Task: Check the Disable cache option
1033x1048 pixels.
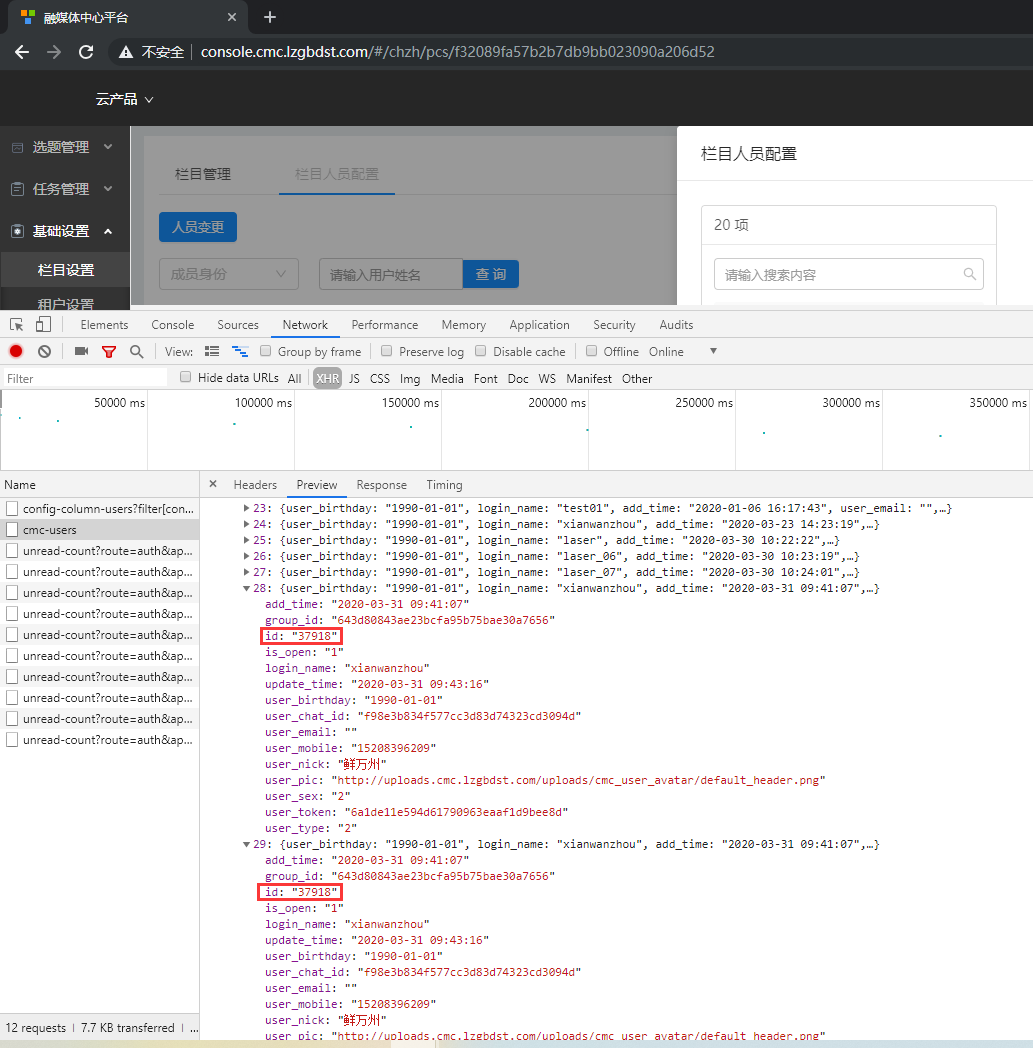Action: point(481,351)
